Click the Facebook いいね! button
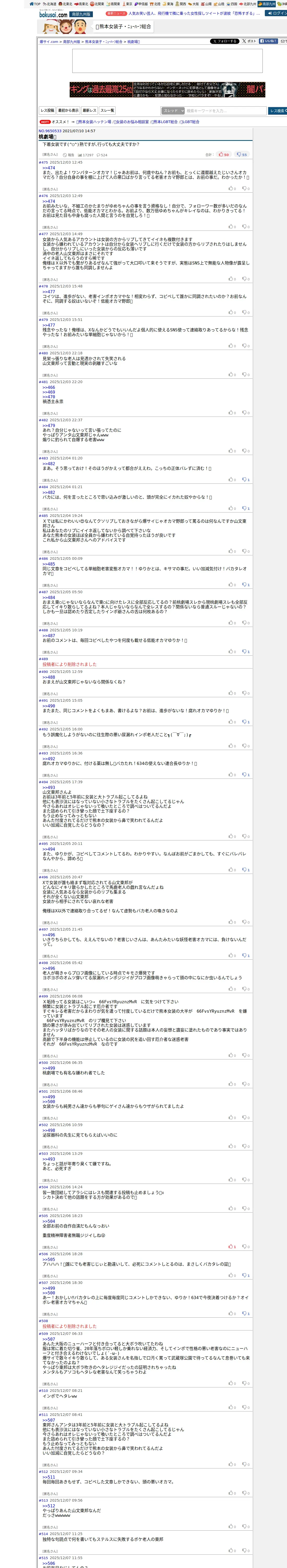The height and width of the screenshot is (1568, 287). pyautogui.click(x=268, y=41)
